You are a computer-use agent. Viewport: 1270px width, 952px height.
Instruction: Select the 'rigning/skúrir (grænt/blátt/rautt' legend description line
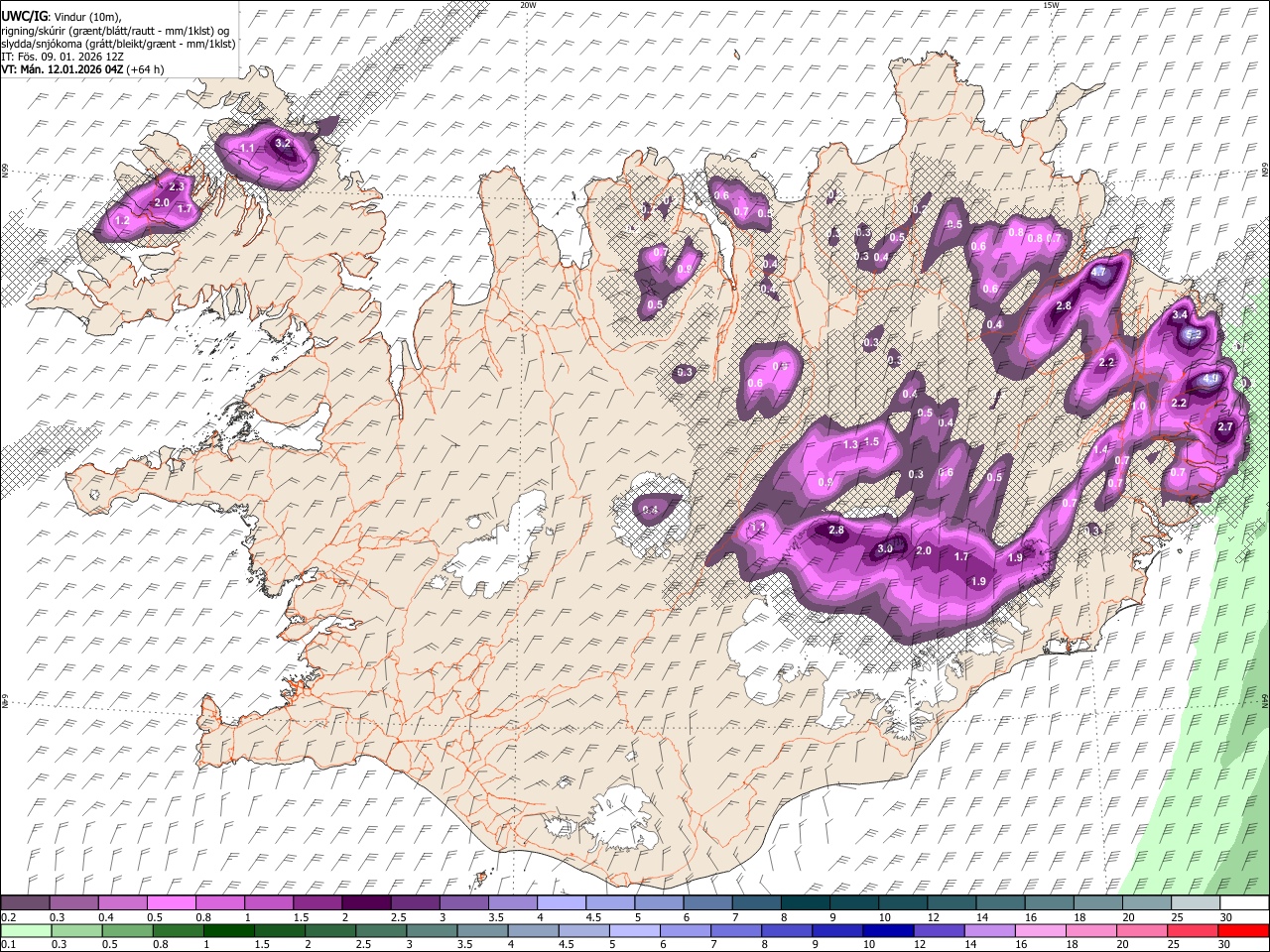[x=115, y=31]
